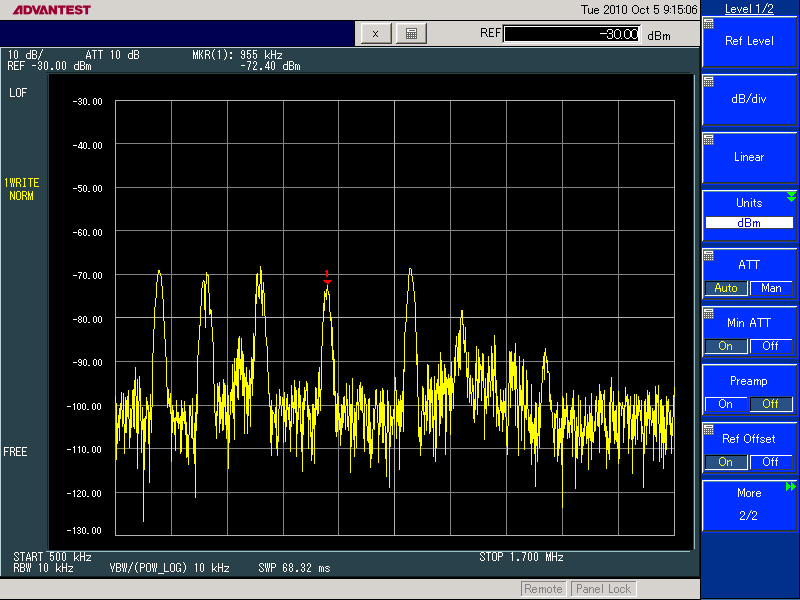
Task: Switch Ref Offset to Off
Action: [771, 462]
